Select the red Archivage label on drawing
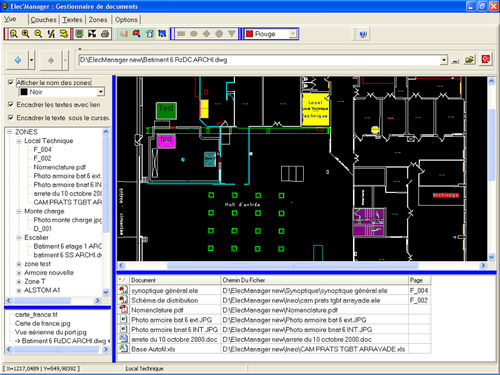 [446, 195]
